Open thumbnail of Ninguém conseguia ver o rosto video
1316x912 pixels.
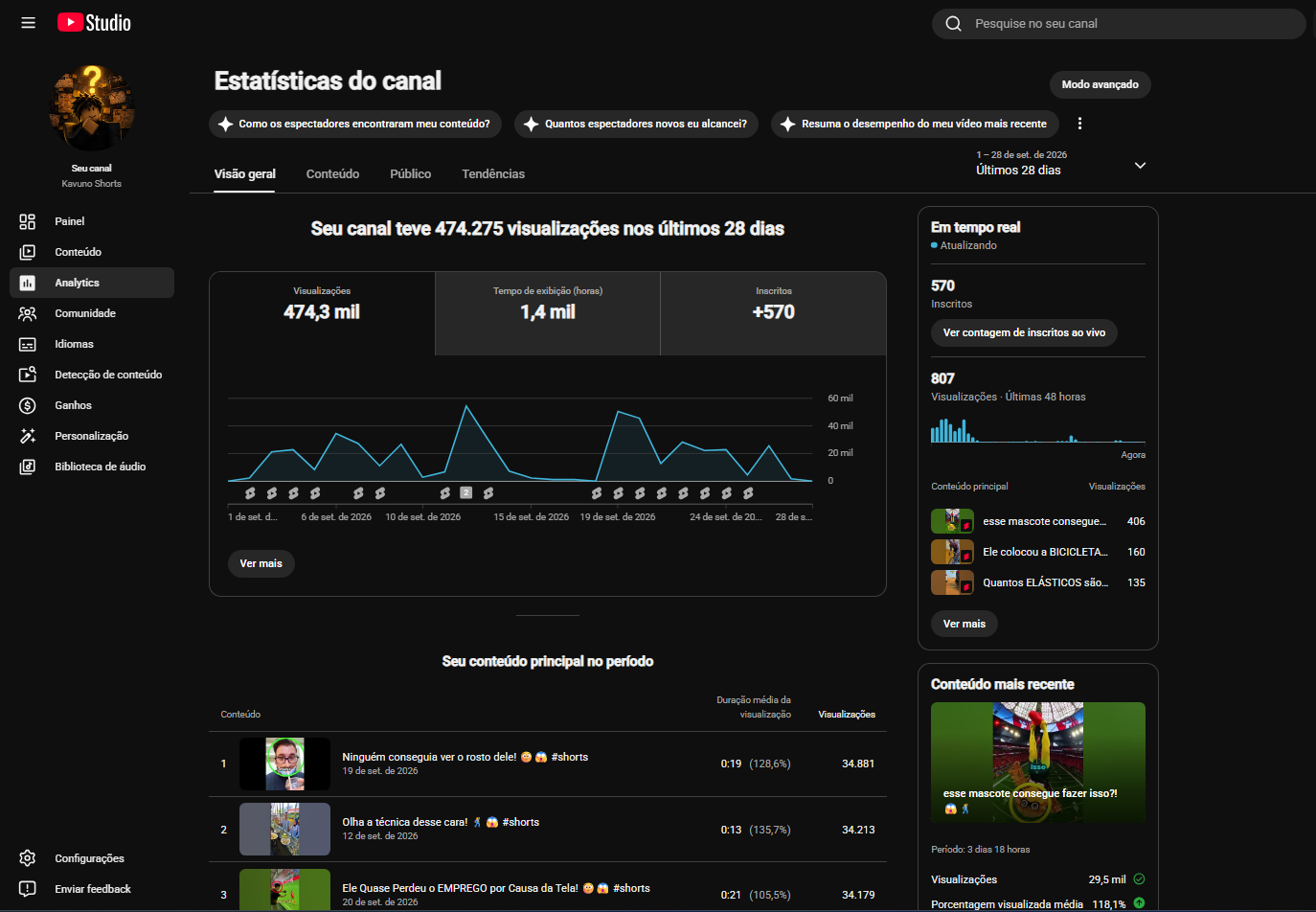[x=284, y=764]
